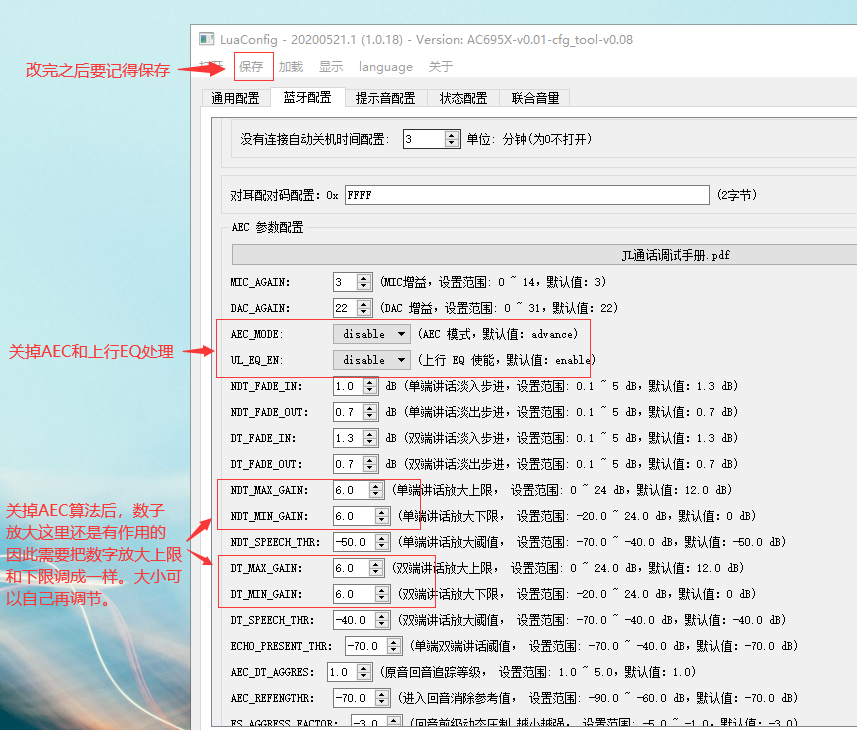857x730 pixels.
Task: Click the auto power-off time value field
Action: coord(424,139)
